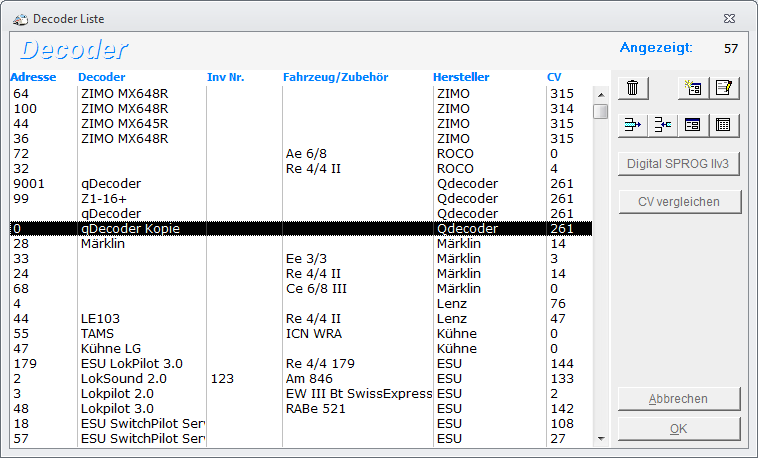
Task: Click the Decoder Liste title bar icon
Action: [20, 19]
